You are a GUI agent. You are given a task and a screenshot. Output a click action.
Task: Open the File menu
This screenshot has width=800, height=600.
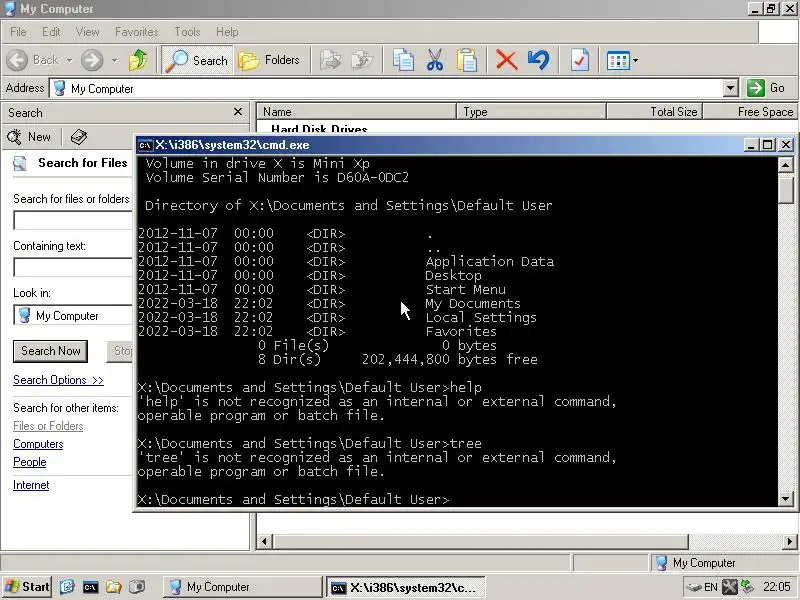tap(18, 32)
